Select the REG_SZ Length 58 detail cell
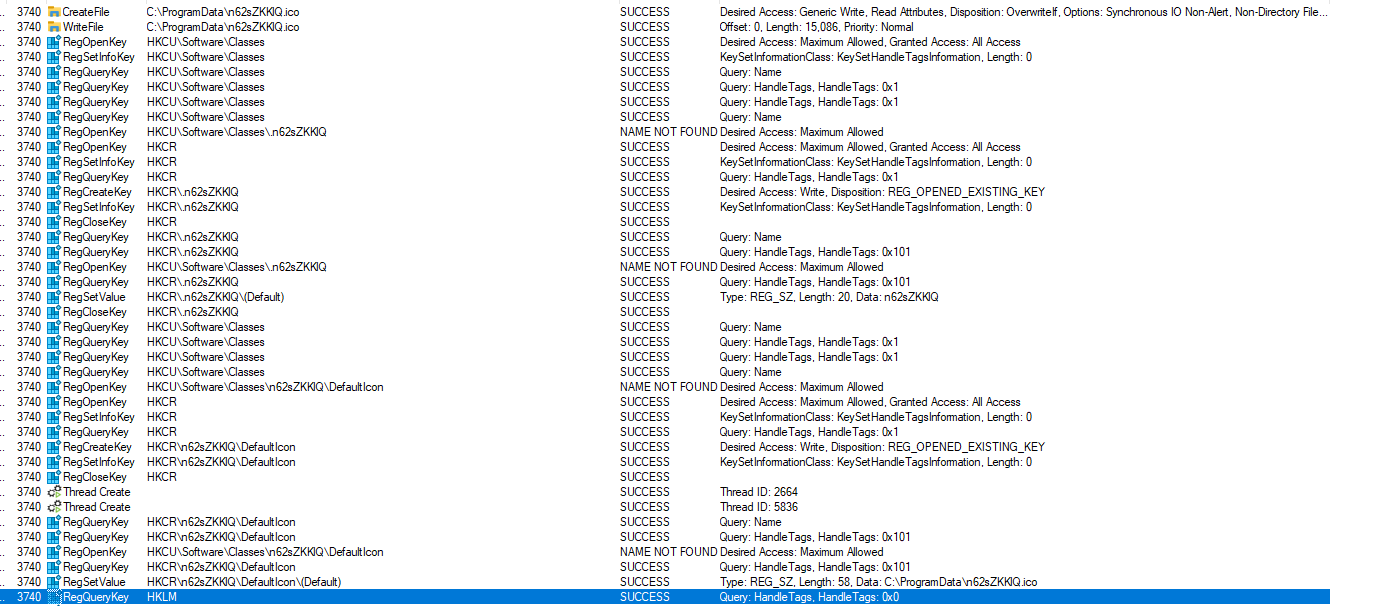This screenshot has width=1382, height=606. [878, 582]
